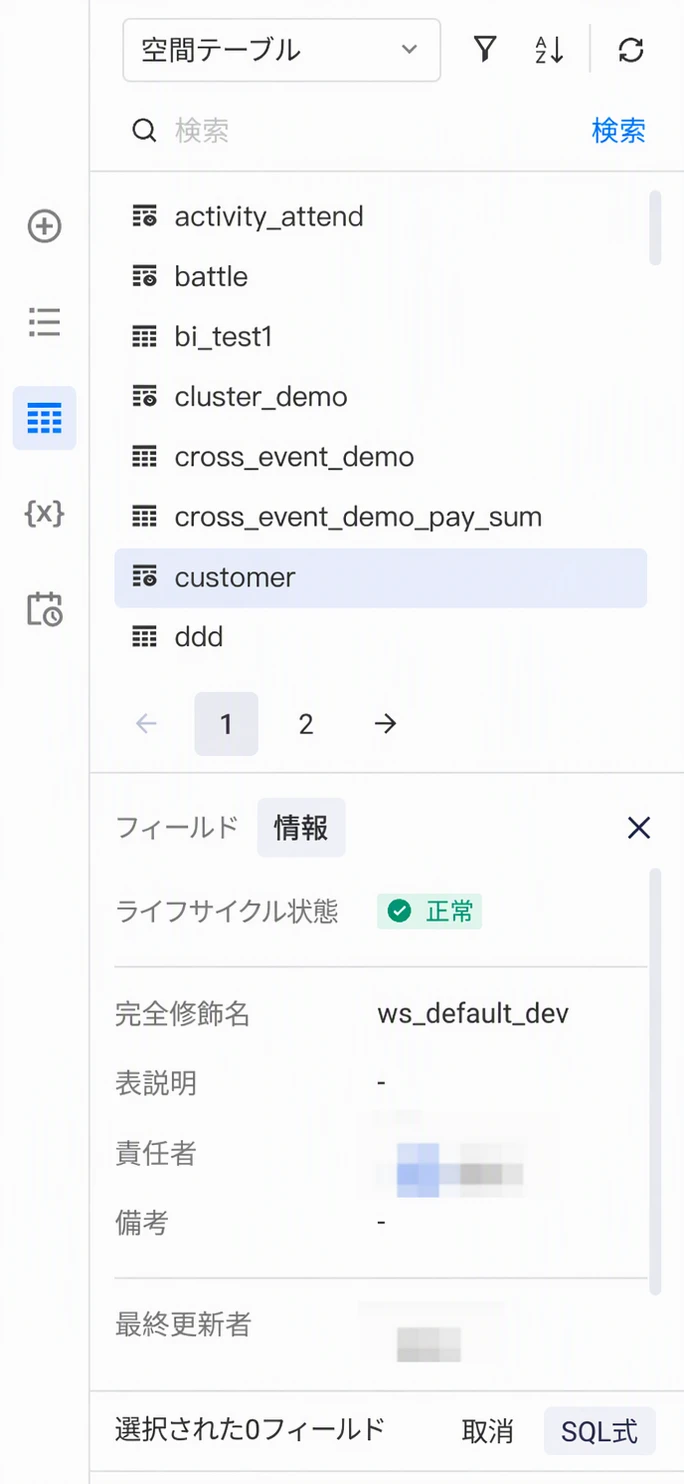
Task: Click the table list scrollbar
Action: point(655,228)
